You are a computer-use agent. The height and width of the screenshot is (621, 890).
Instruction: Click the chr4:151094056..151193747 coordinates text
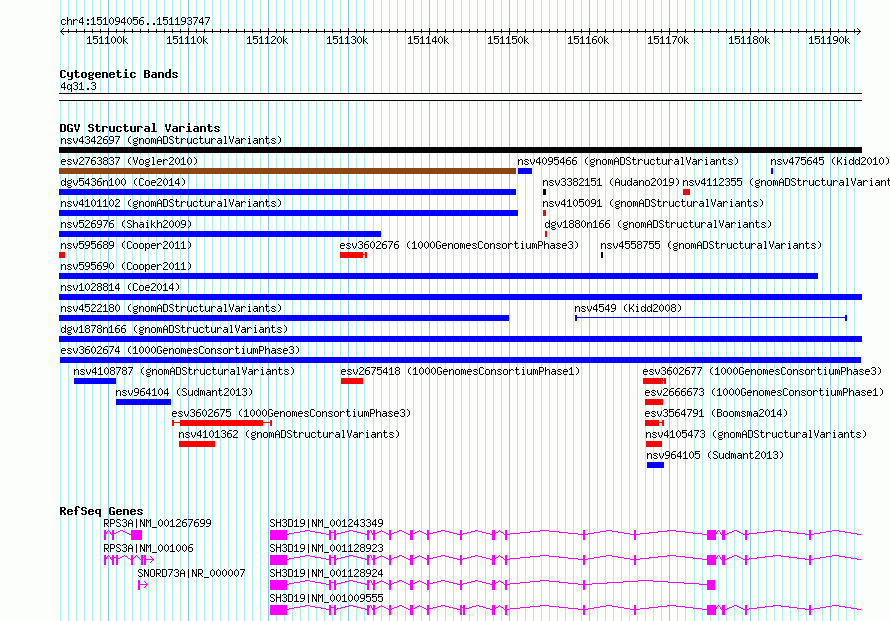tap(135, 21)
